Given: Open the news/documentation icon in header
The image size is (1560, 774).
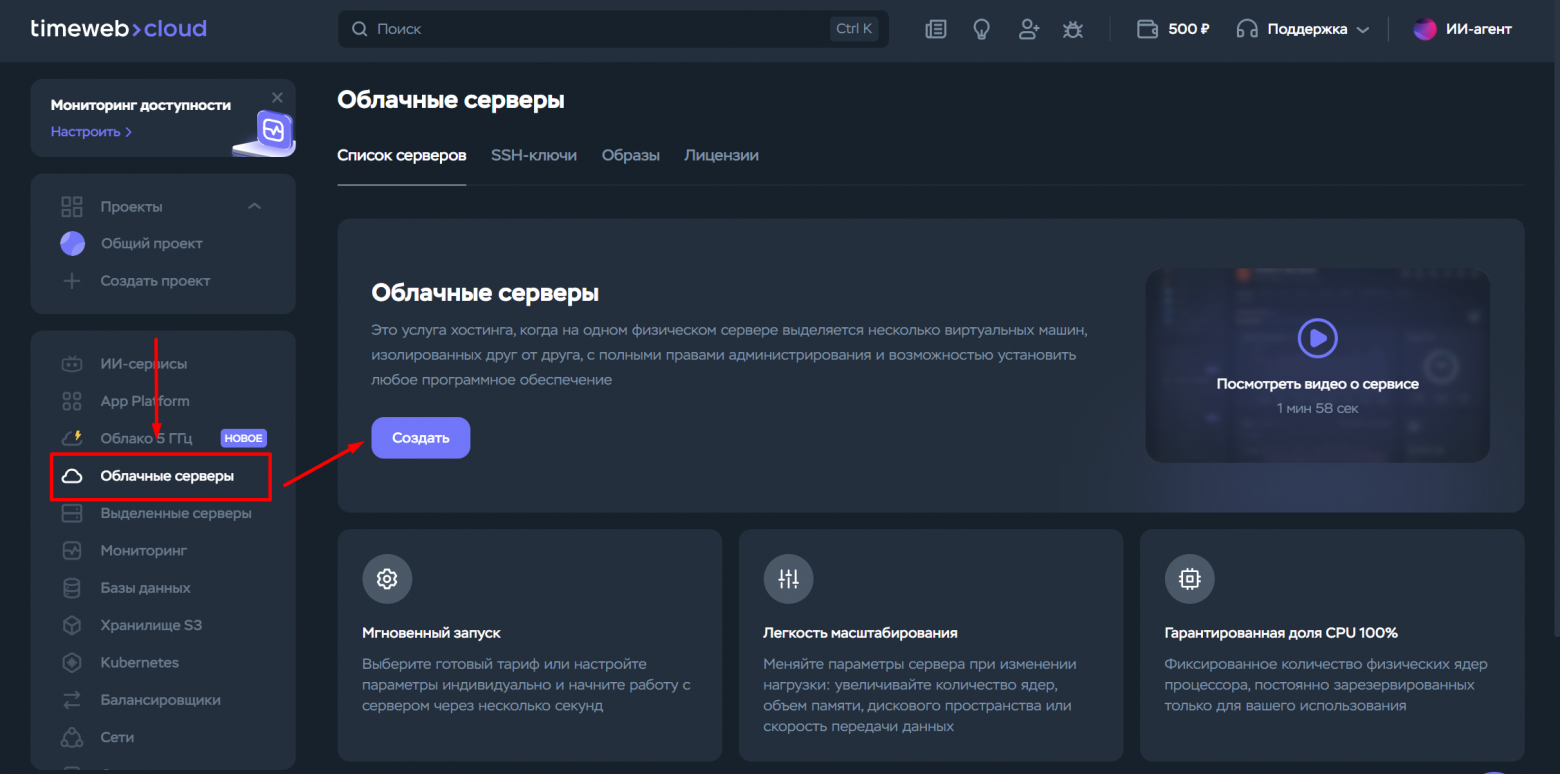Looking at the screenshot, I should (x=935, y=29).
